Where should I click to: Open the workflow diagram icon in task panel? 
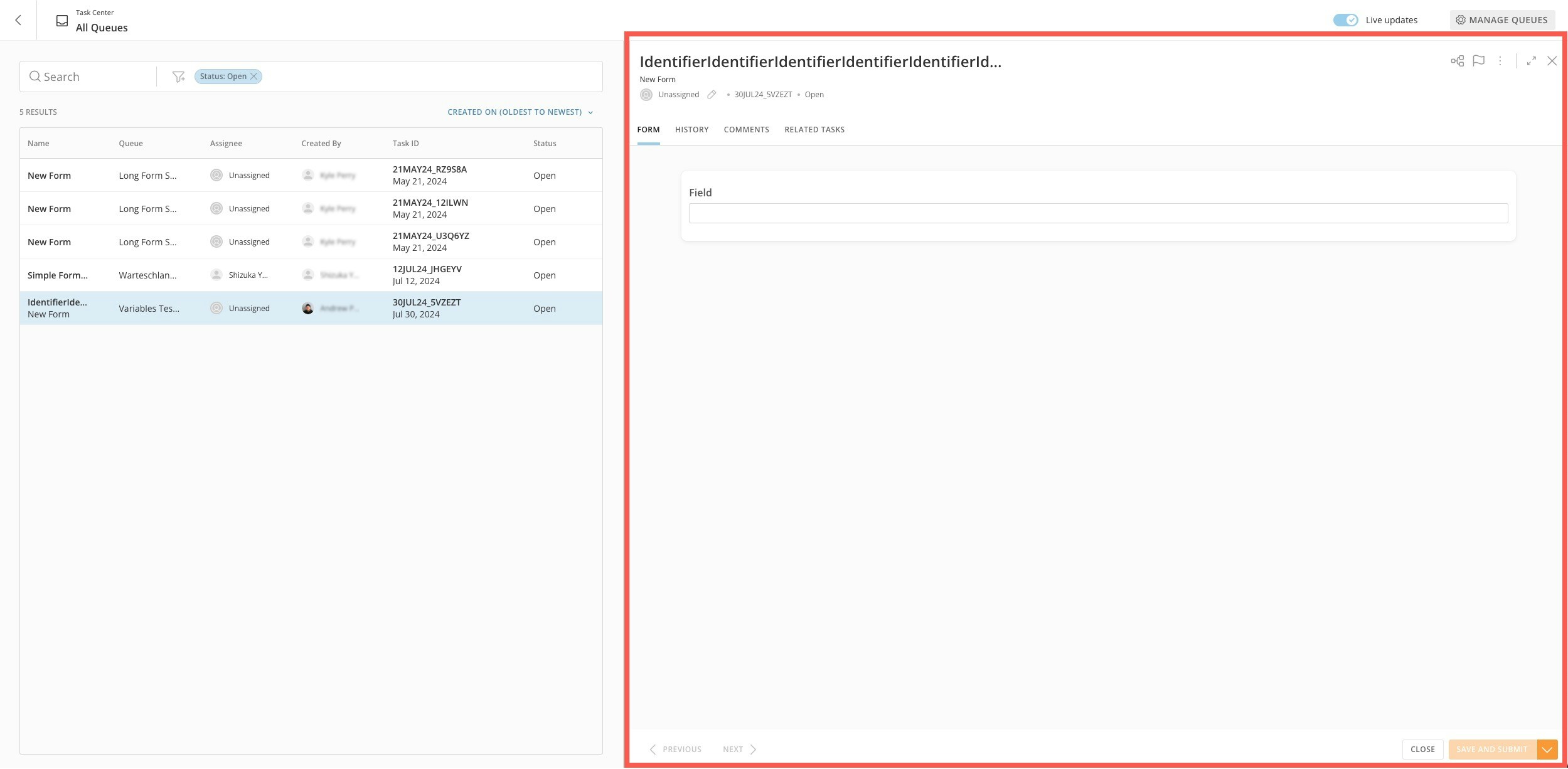click(x=1457, y=61)
